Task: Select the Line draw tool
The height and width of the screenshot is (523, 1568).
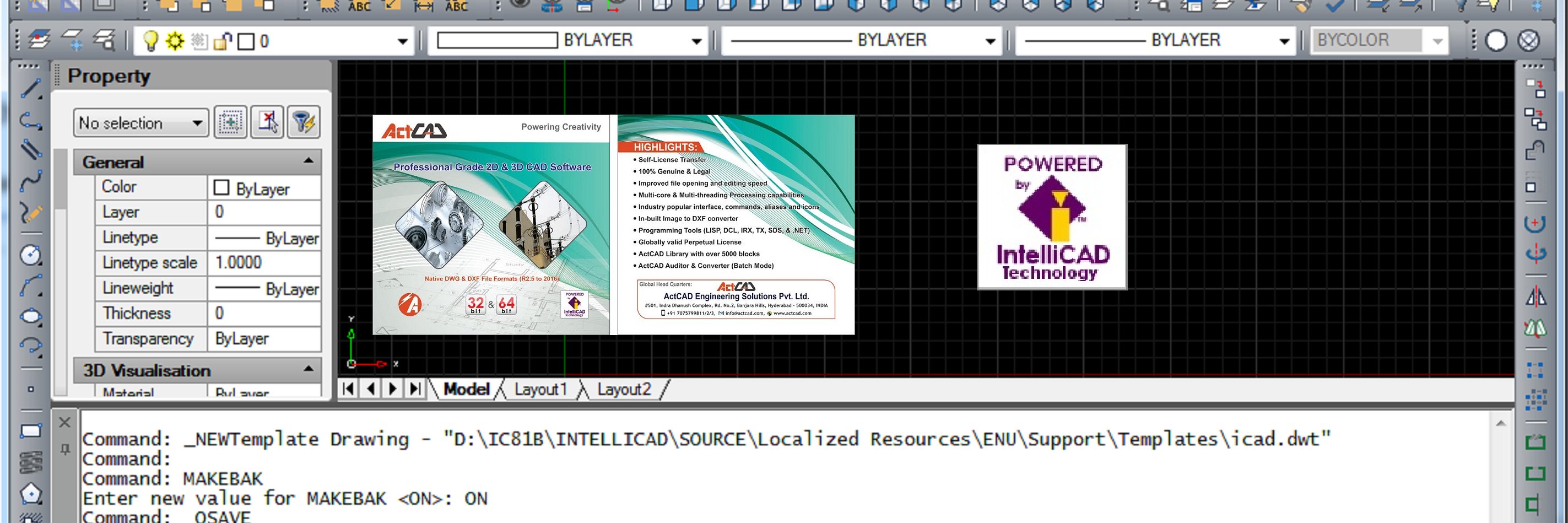Action: 30,89
